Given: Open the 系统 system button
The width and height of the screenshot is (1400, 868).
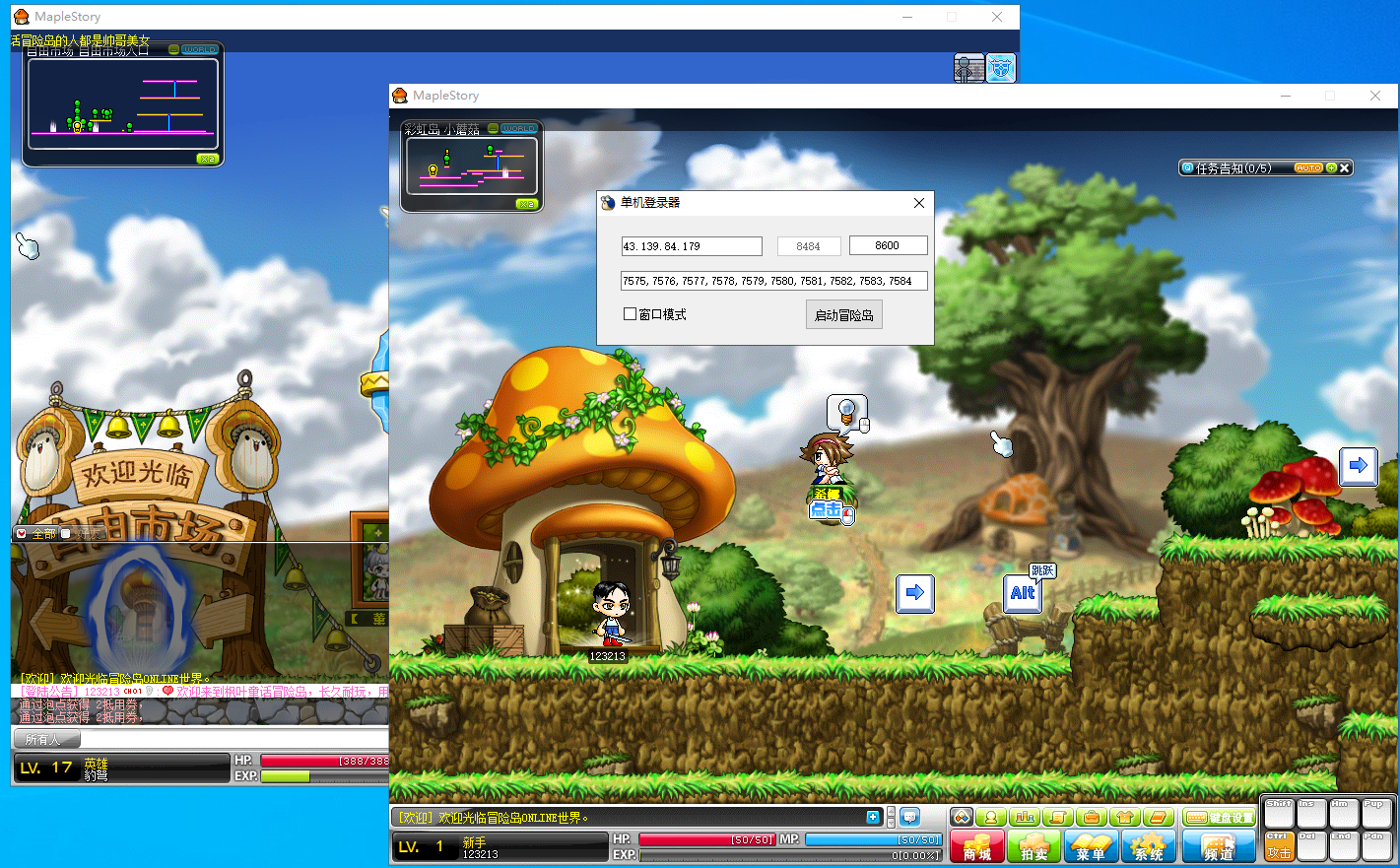Looking at the screenshot, I should (1148, 846).
